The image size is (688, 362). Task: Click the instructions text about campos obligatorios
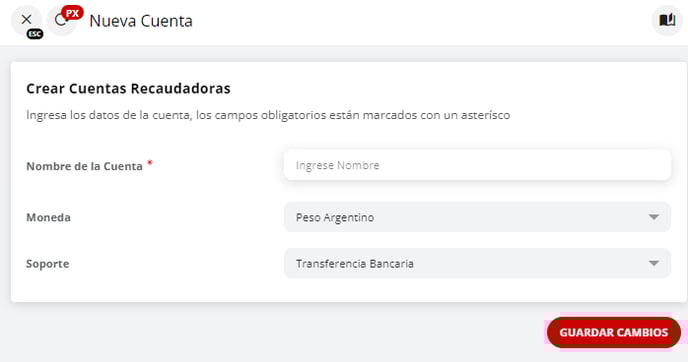[268, 115]
